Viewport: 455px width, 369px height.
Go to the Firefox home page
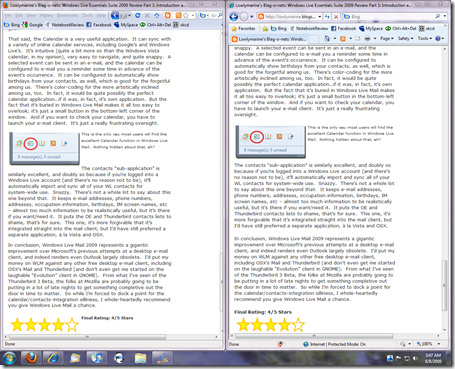pos(157,15)
